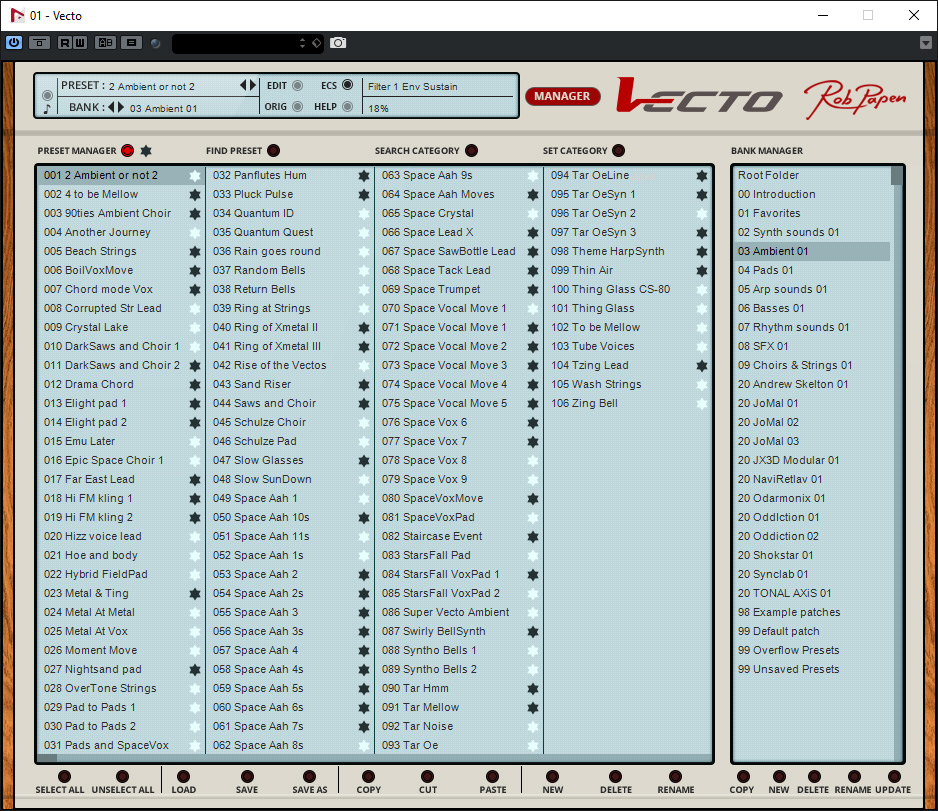The height and width of the screenshot is (811, 938).
Task: Step to next preset with right arrow
Action: (x=254, y=86)
